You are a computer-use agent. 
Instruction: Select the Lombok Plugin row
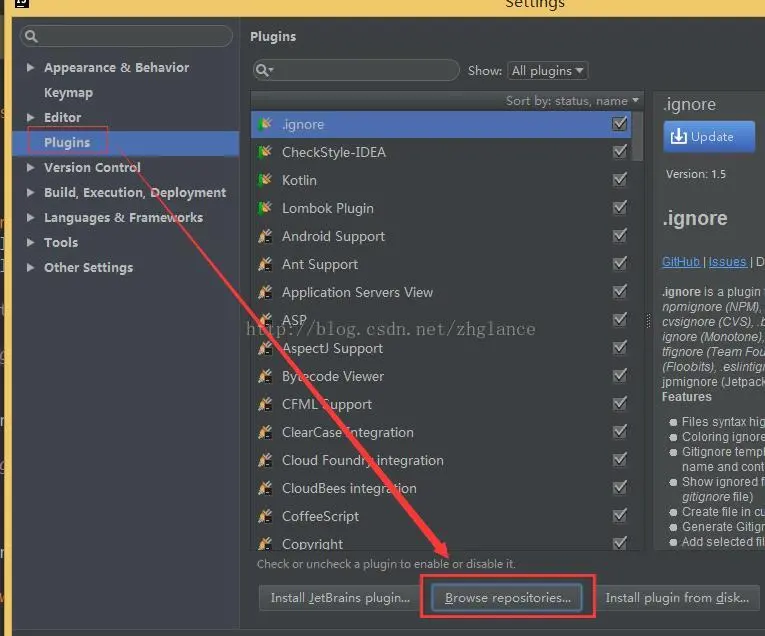442,208
